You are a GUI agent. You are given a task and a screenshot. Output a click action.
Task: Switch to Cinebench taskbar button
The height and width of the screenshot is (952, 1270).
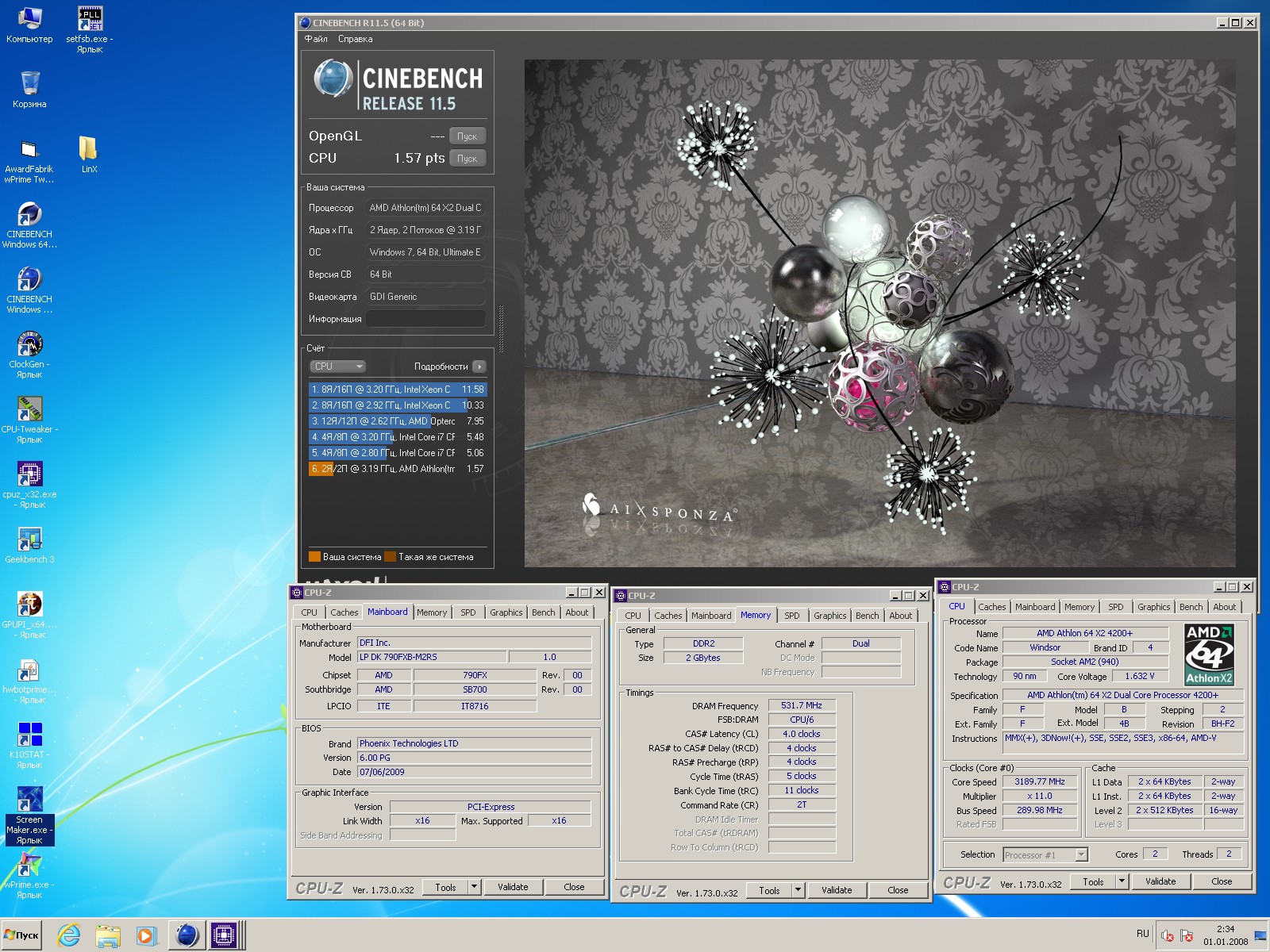[187, 935]
